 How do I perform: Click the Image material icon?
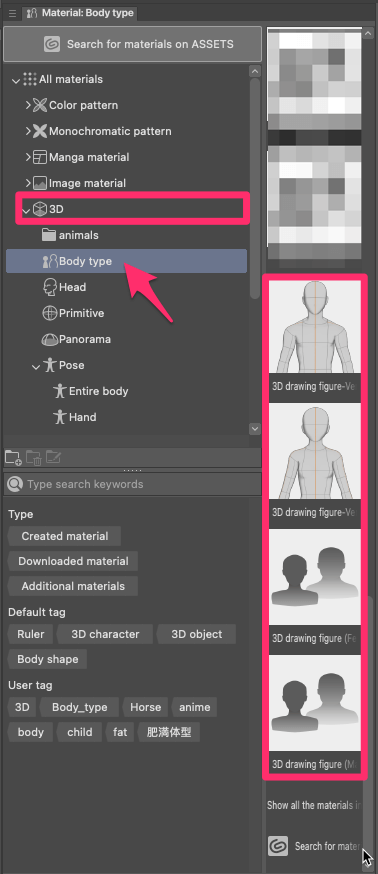point(40,183)
